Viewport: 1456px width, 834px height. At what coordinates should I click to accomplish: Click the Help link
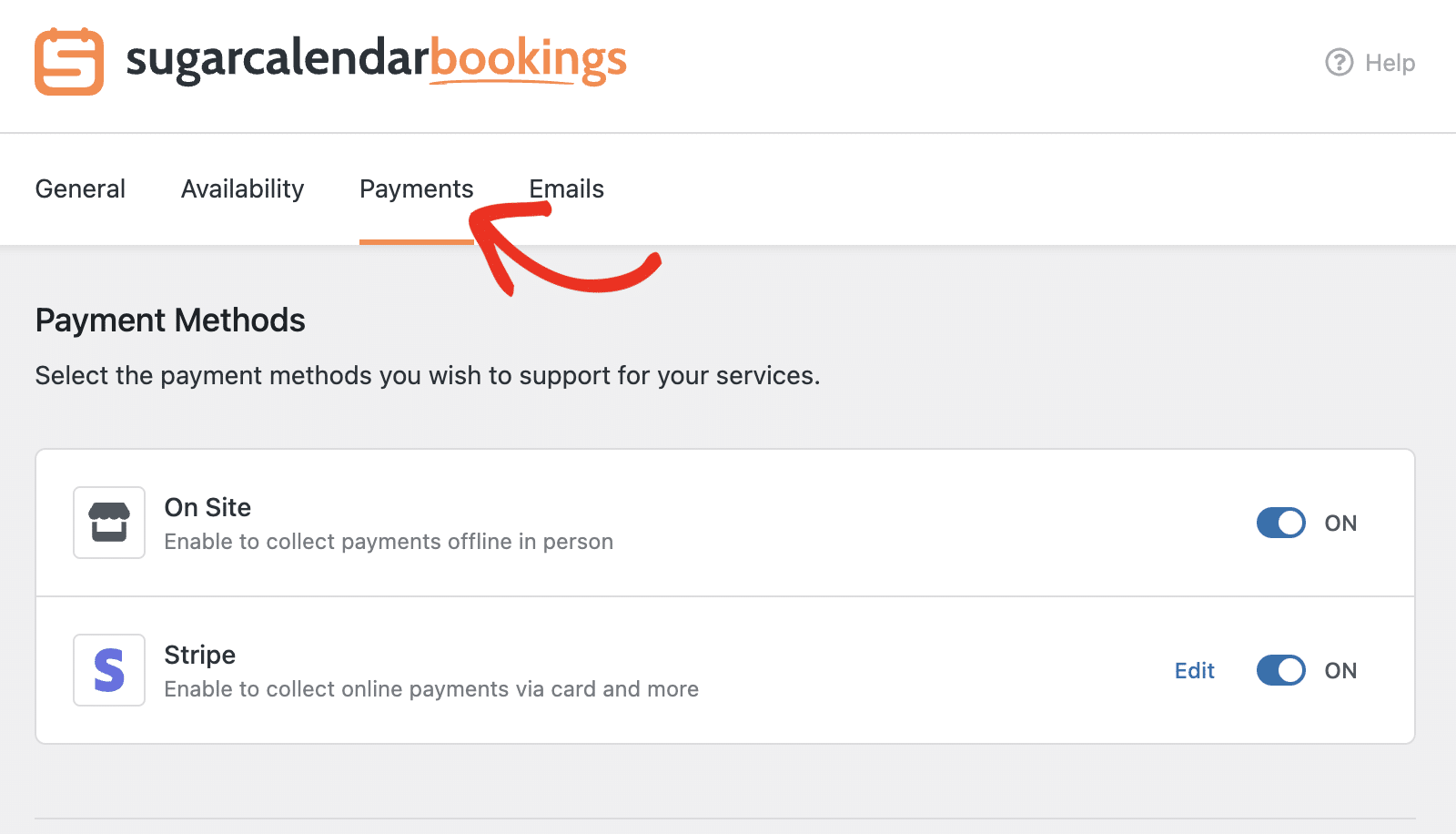[x=1390, y=63]
